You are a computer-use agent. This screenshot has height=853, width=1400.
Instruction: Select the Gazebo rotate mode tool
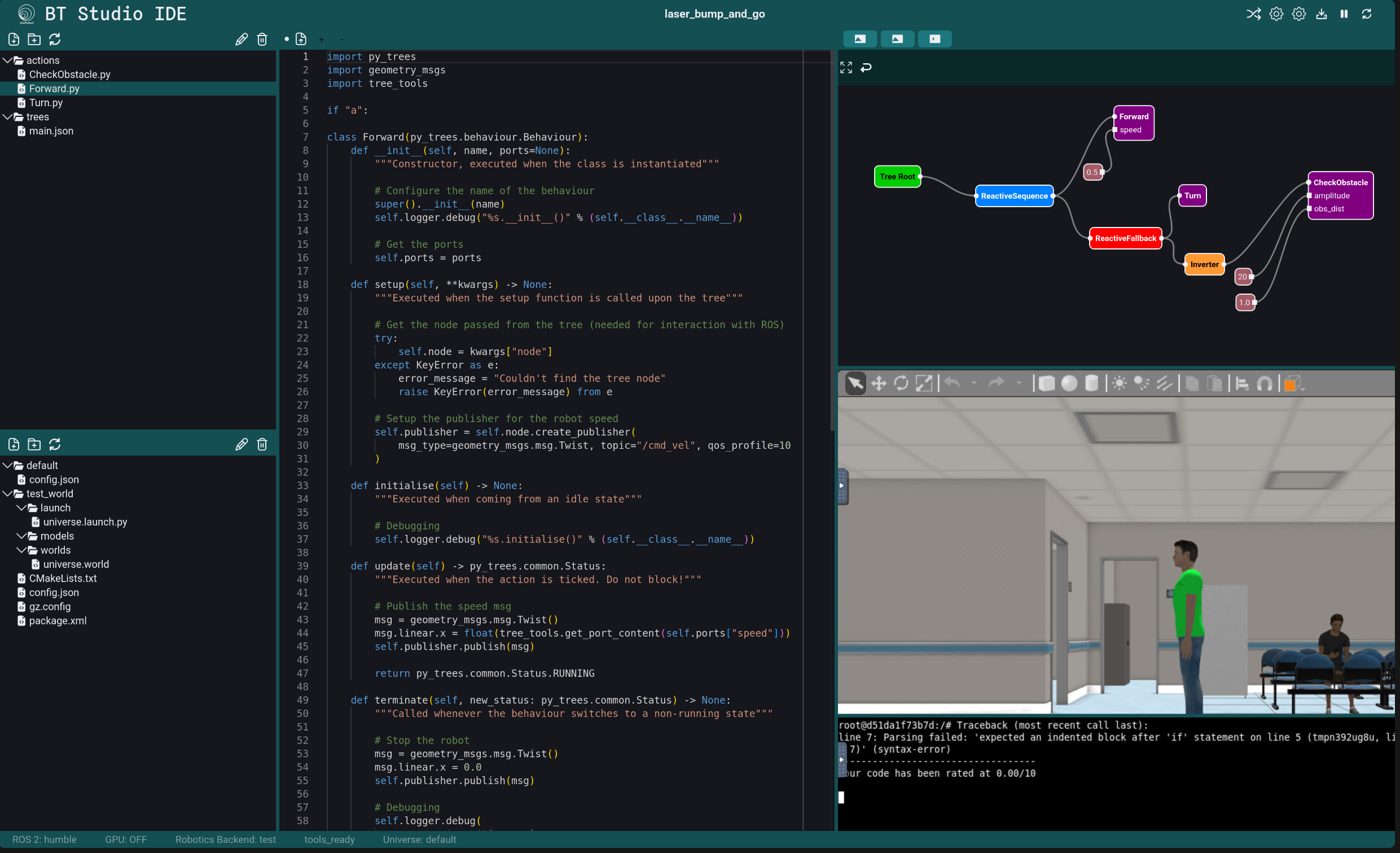coord(901,383)
